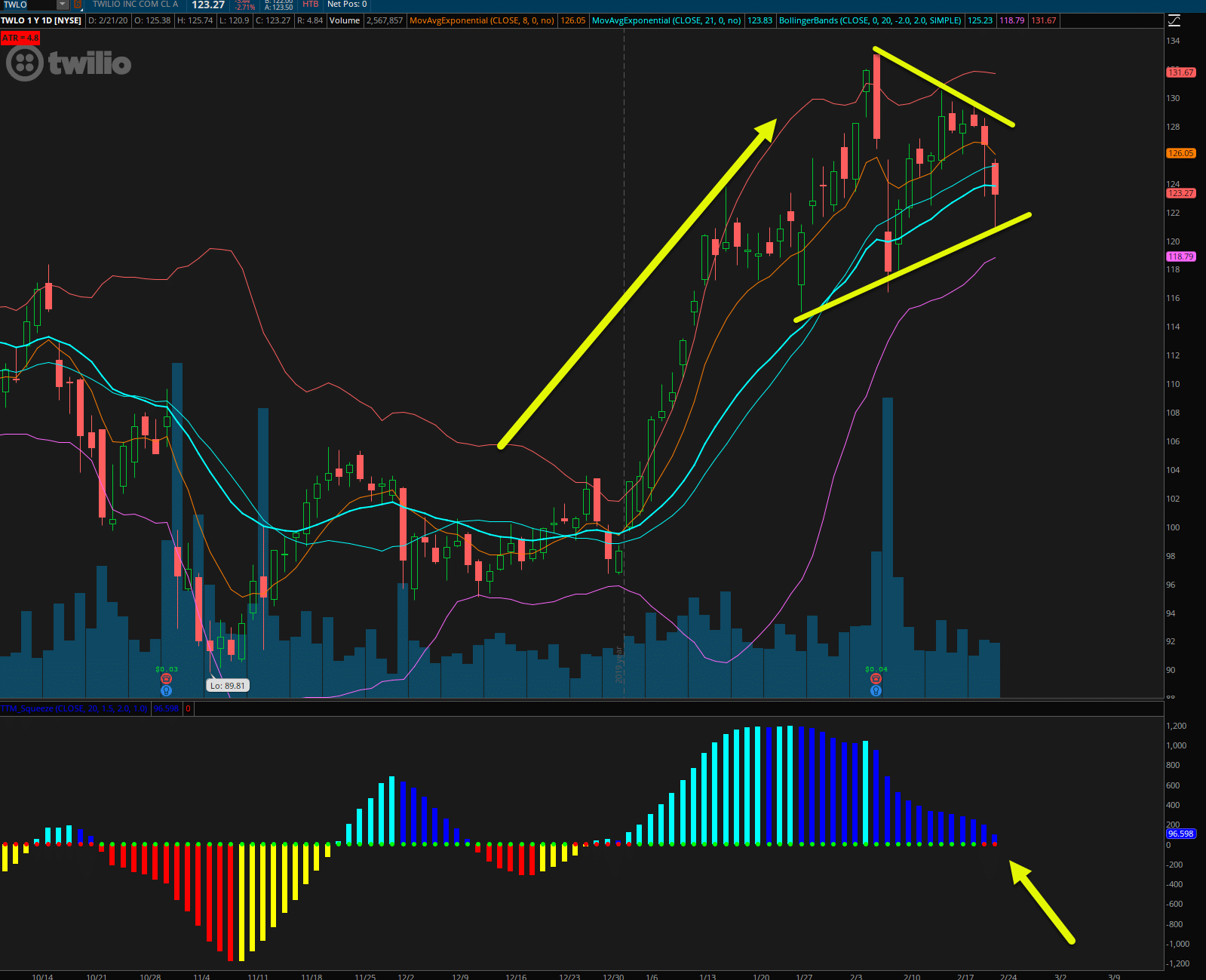Click the Net Pos: 0 label
This screenshot has width=1206, height=980.
pos(347,5)
